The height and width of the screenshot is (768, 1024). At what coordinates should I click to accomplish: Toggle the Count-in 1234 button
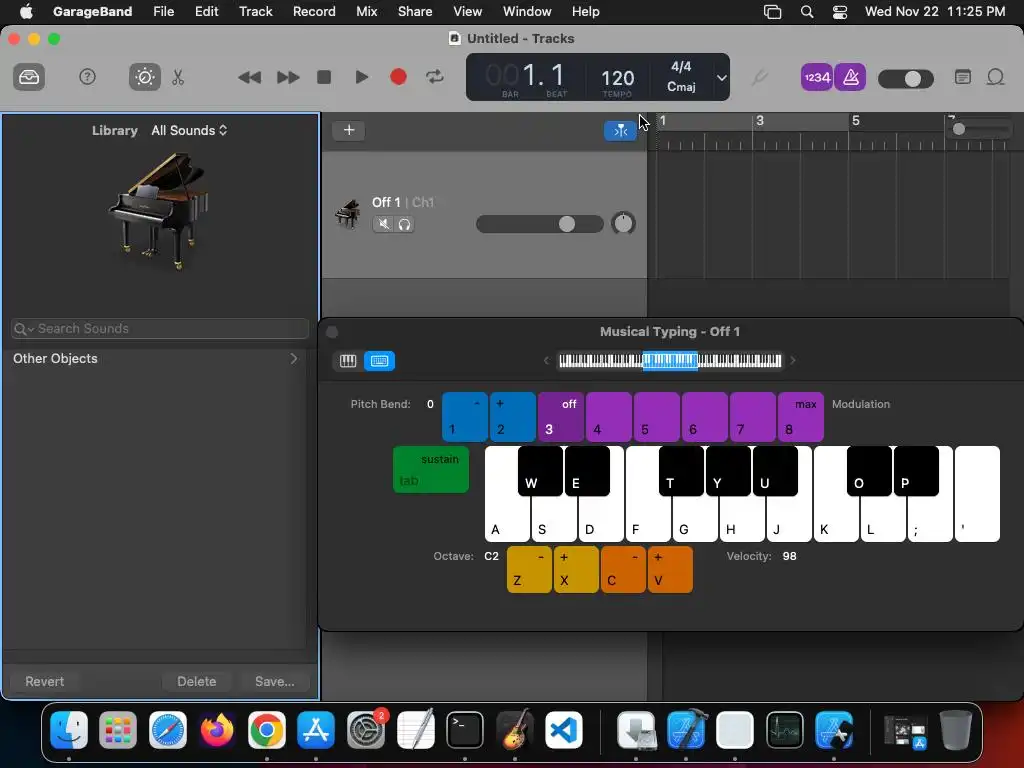tap(817, 78)
